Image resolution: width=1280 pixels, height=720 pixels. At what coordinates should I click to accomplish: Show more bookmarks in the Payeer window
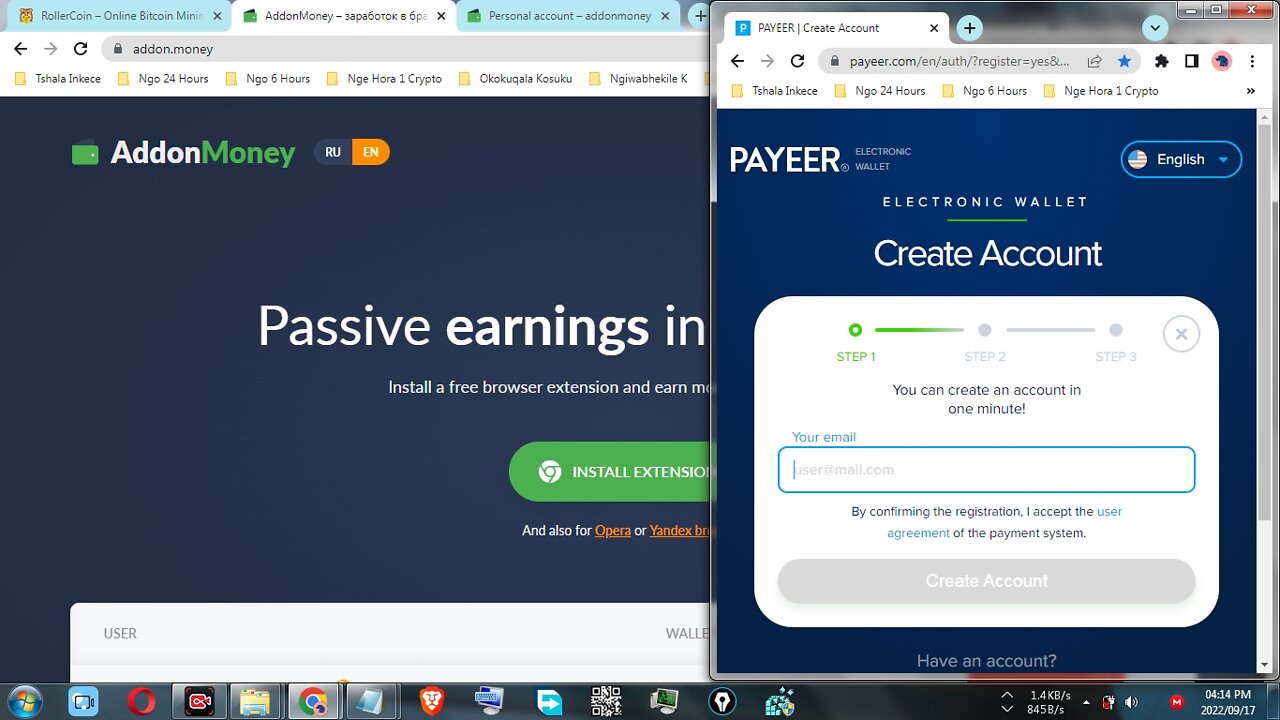click(1250, 90)
